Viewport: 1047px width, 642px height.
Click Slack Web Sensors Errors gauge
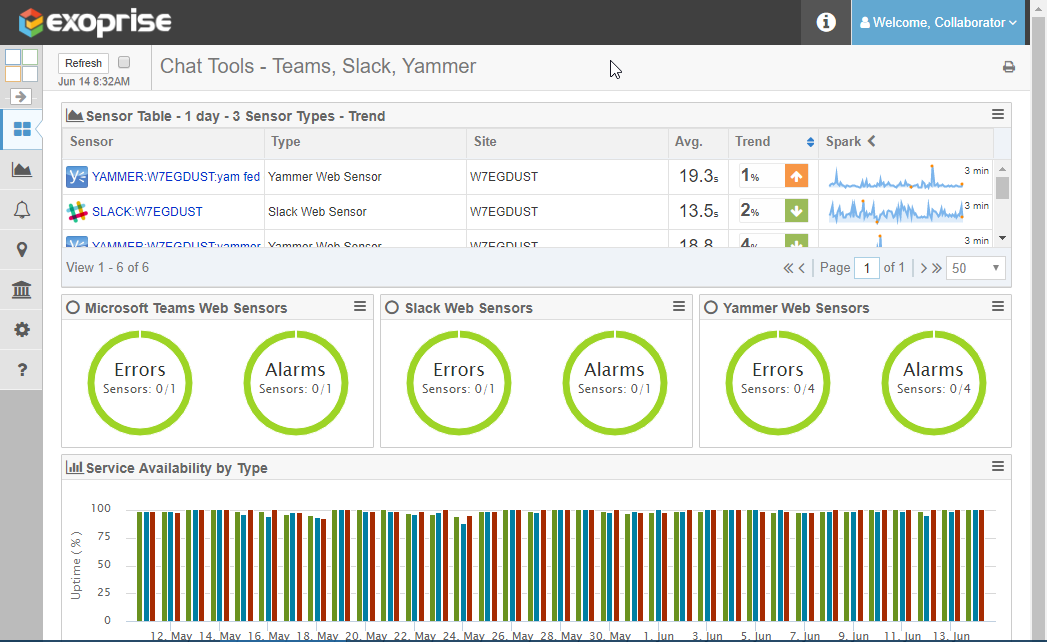point(459,383)
